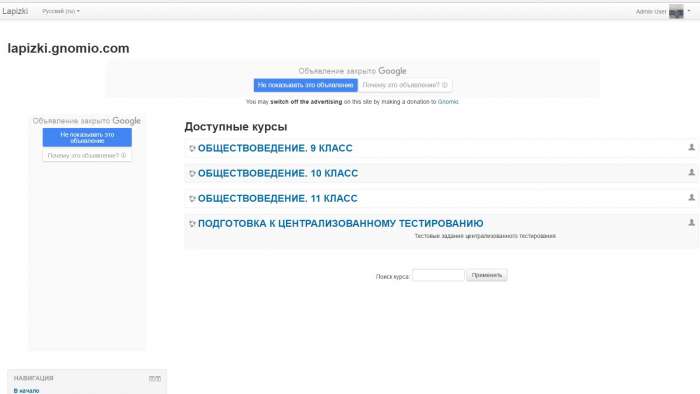Screen dimensions: 700x394
Task: Focus the Поиск курса search field
Action: click(438, 275)
